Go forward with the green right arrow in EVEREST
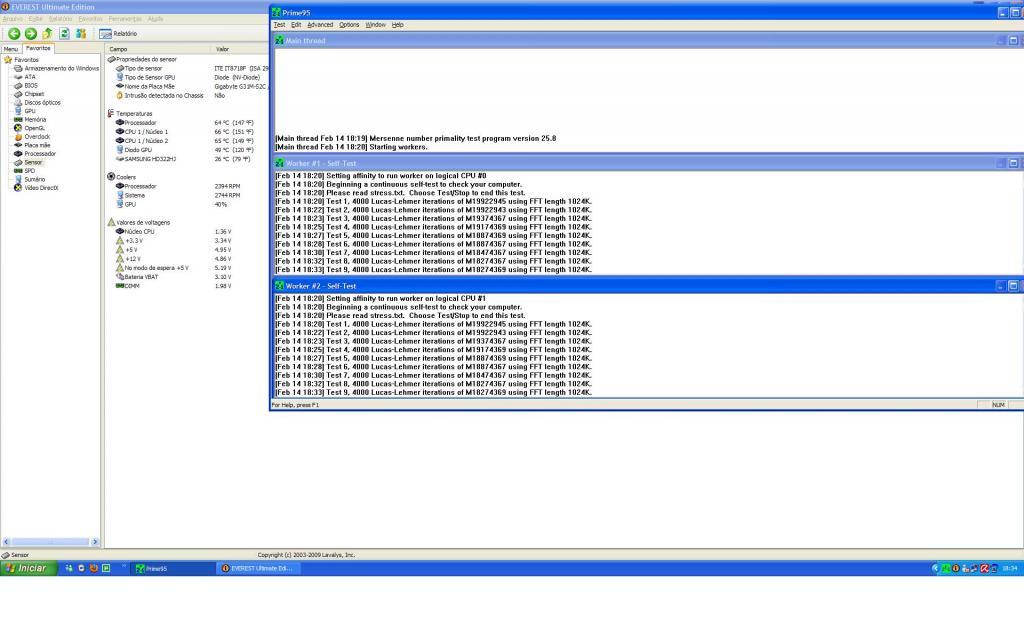This screenshot has width=1024, height=636. coord(31,33)
